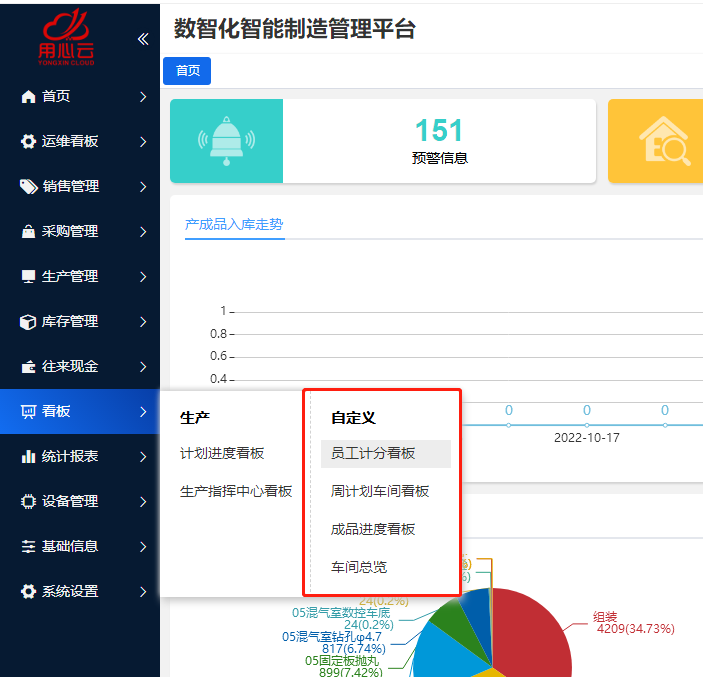Screen dimensions: 703x677
Task: Collapse the 看板 menu chevron
Action: 143,412
